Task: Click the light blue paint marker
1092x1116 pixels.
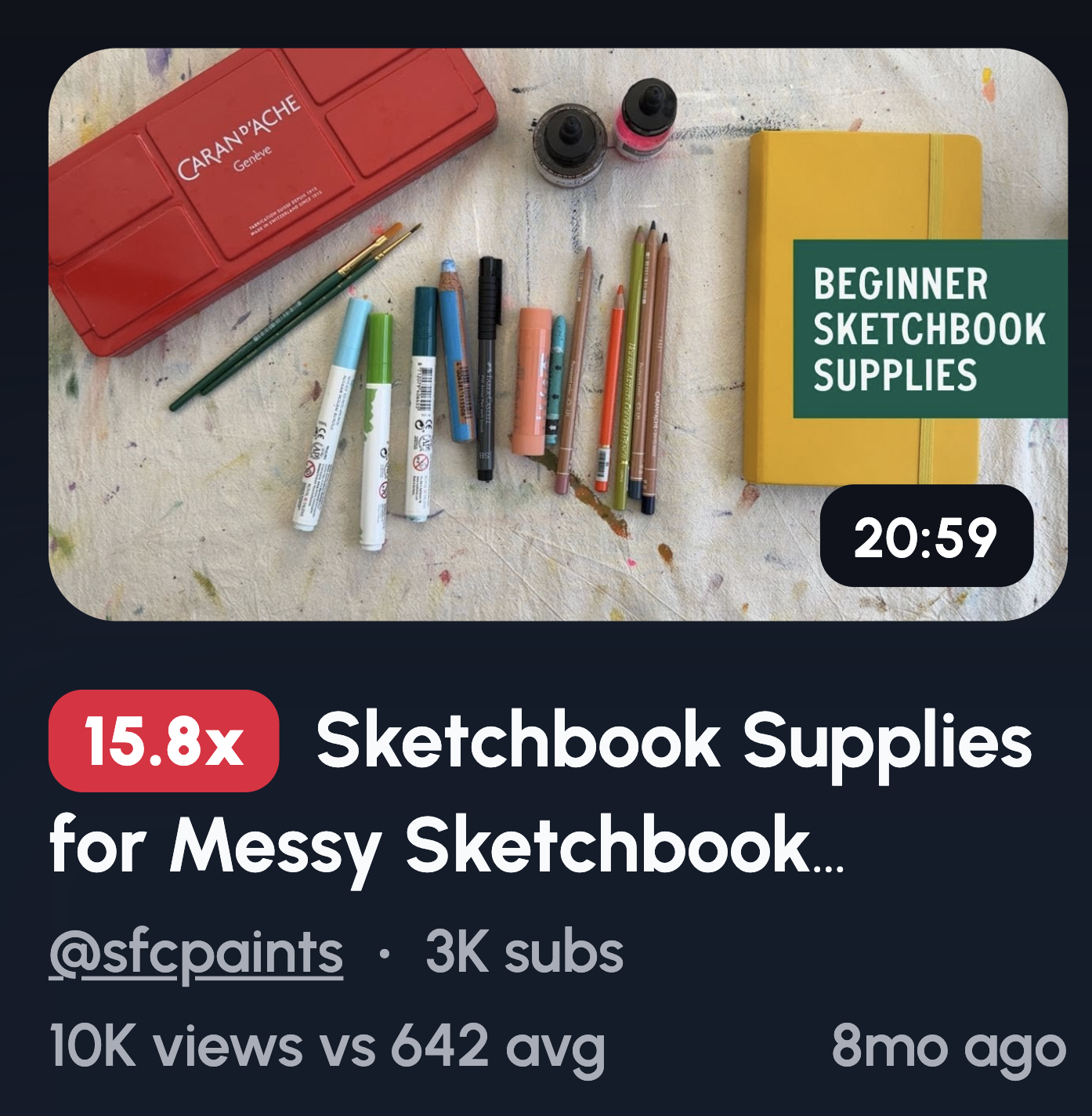Action: point(333,413)
